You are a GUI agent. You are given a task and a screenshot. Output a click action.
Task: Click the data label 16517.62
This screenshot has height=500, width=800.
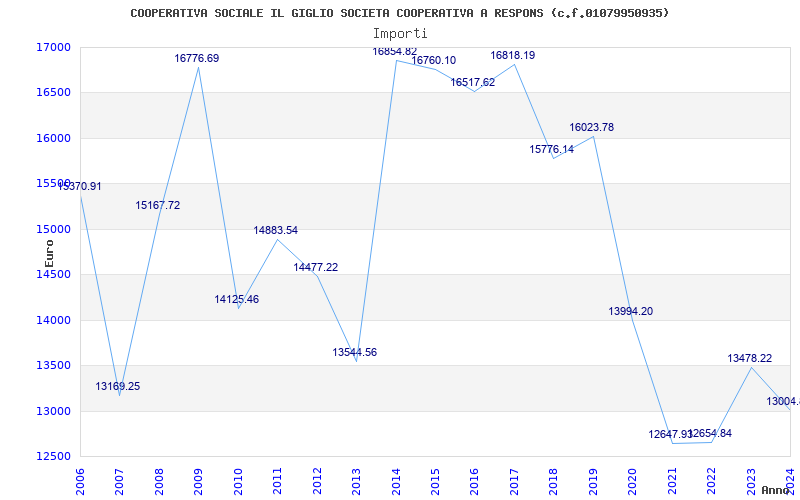coord(472,82)
